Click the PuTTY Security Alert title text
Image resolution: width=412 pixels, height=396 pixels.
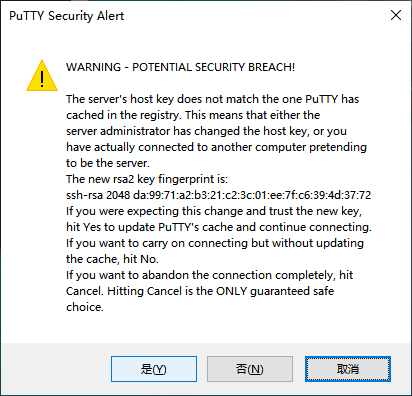point(67,16)
